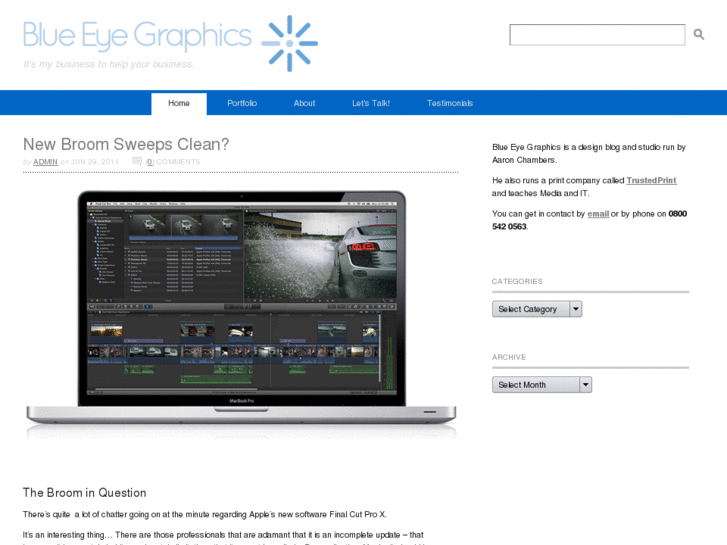Click the 'The Broom in Question' heading
The height and width of the screenshot is (545, 727).
coord(84,493)
